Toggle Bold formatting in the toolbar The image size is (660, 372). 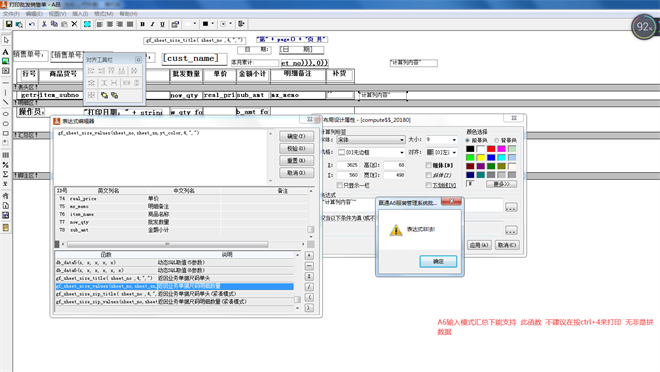143,24
